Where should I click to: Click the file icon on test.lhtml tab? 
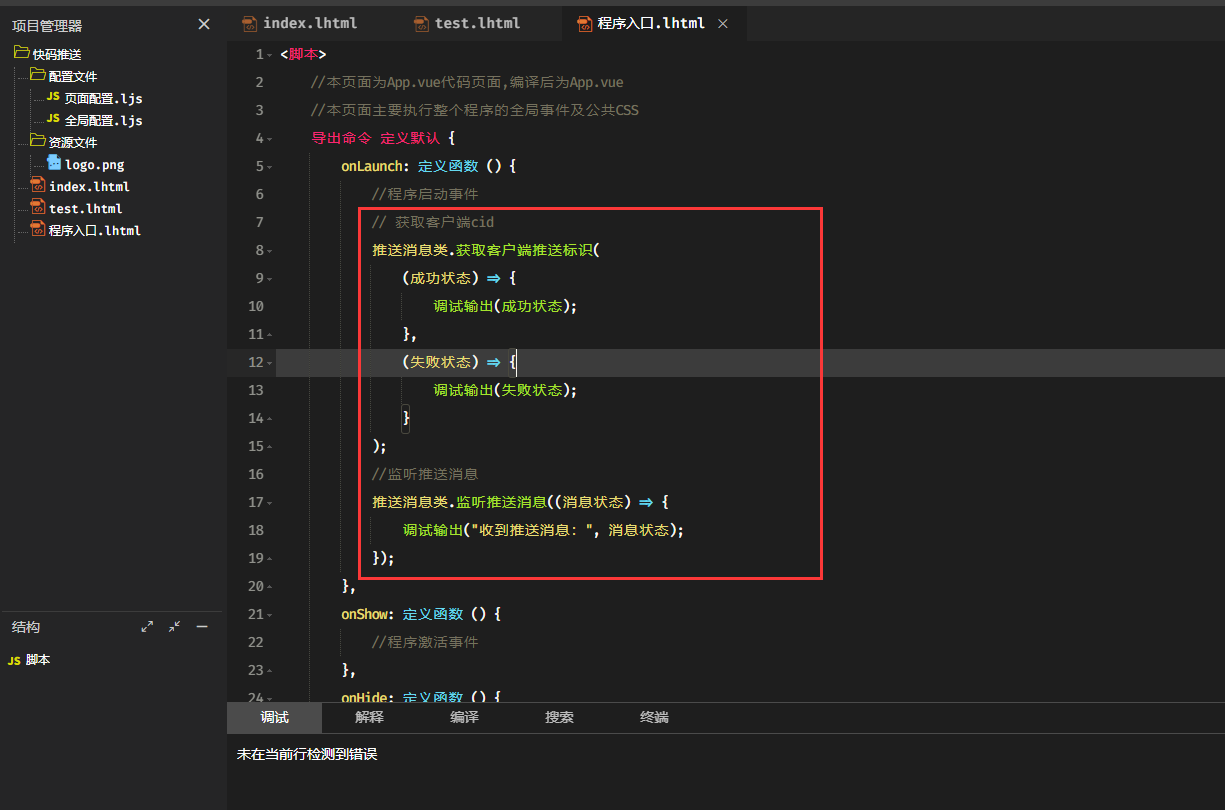(x=421, y=22)
